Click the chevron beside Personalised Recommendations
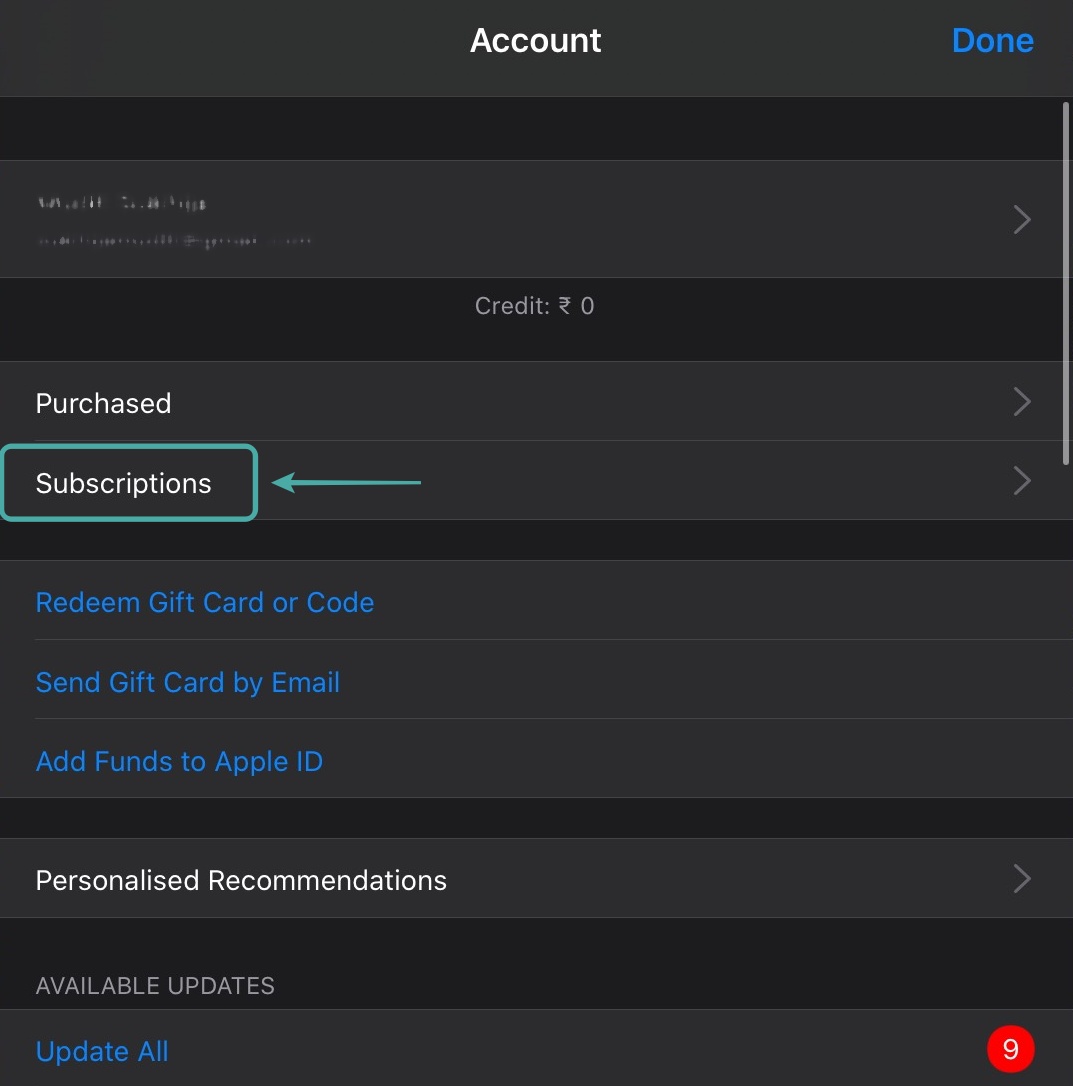The width and height of the screenshot is (1073, 1086). click(x=1021, y=879)
